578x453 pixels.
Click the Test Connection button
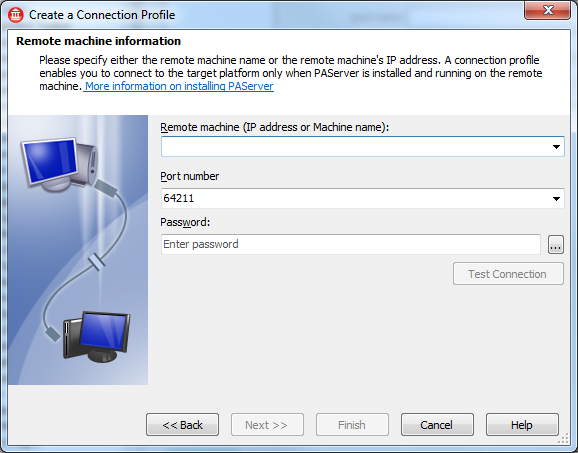508,274
